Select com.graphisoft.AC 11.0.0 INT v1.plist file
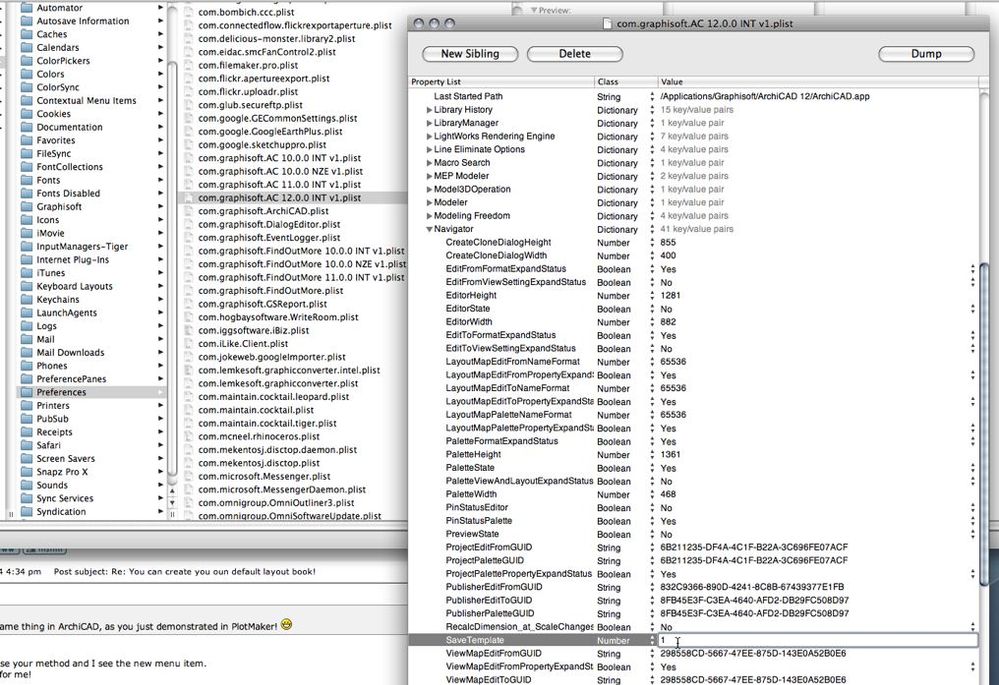This screenshot has height=685, width=999. [279, 185]
